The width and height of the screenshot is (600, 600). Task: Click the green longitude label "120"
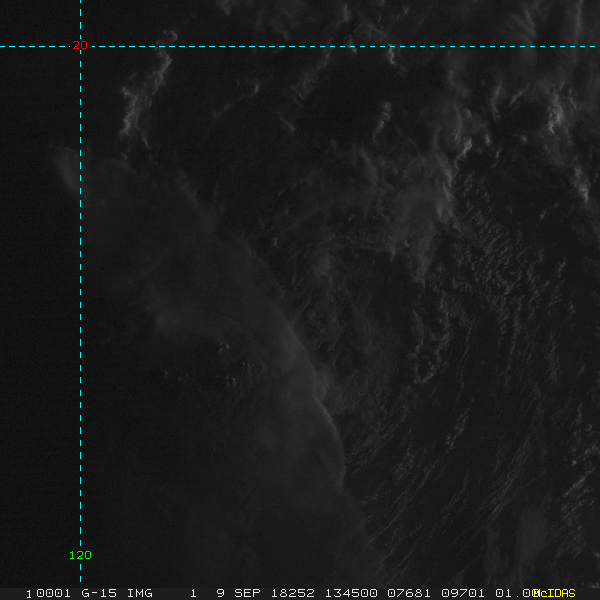click(80, 555)
